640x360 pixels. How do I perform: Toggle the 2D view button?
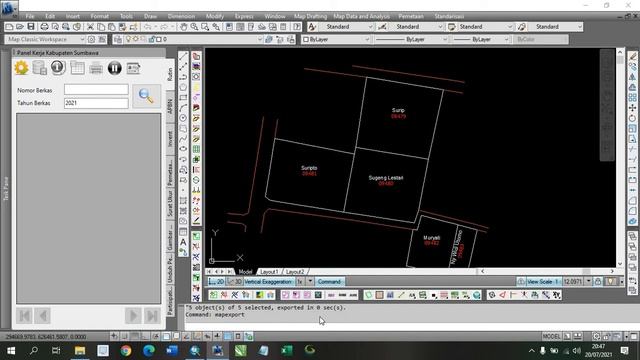(217, 282)
